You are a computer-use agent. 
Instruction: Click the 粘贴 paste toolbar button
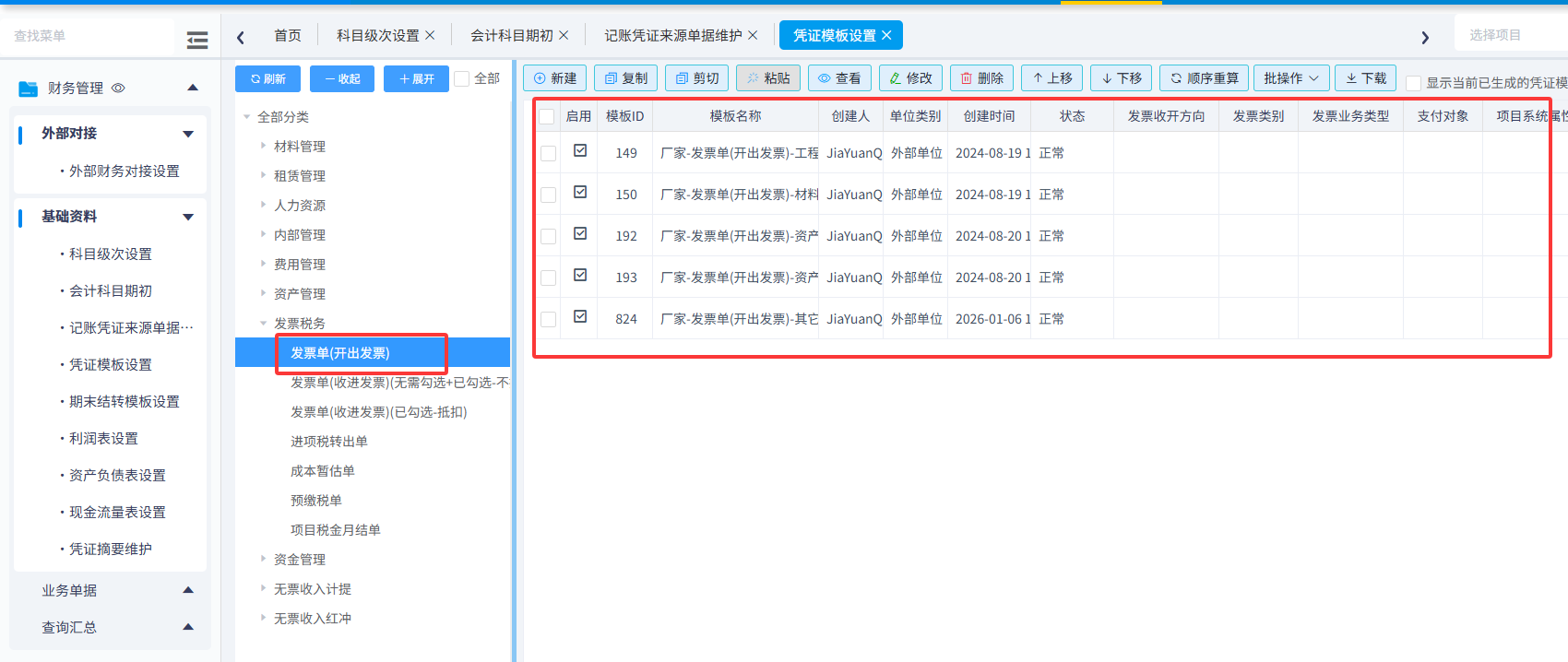click(x=768, y=78)
